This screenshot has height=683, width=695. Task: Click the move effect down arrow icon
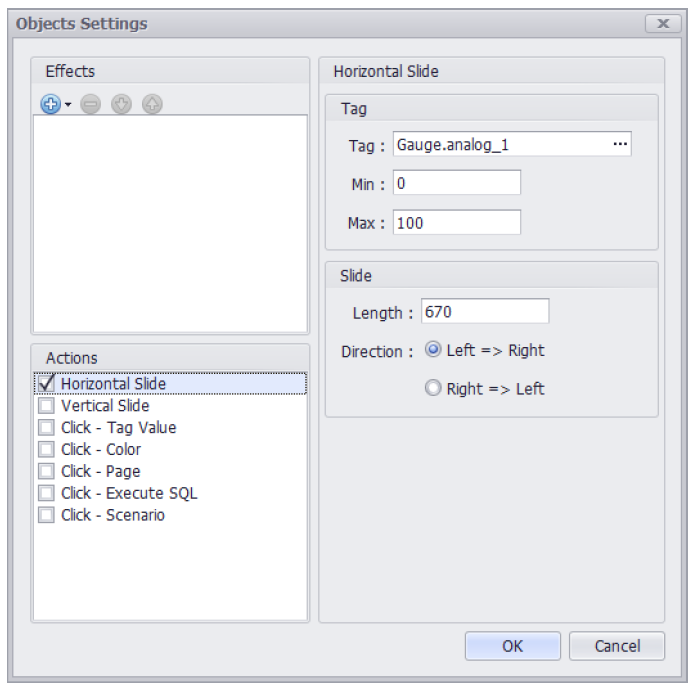click(x=121, y=104)
